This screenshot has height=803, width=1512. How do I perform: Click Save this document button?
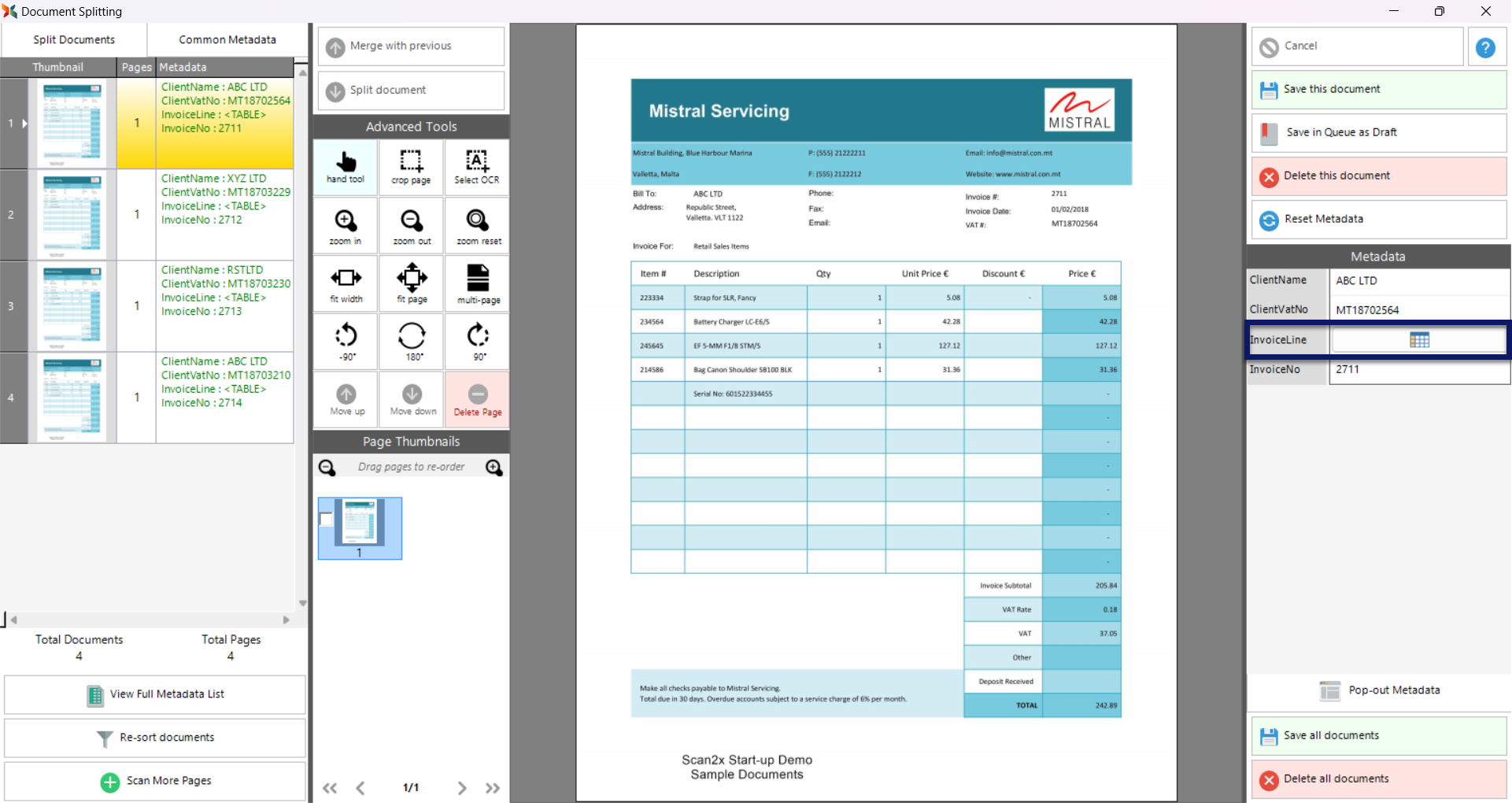click(x=1378, y=90)
